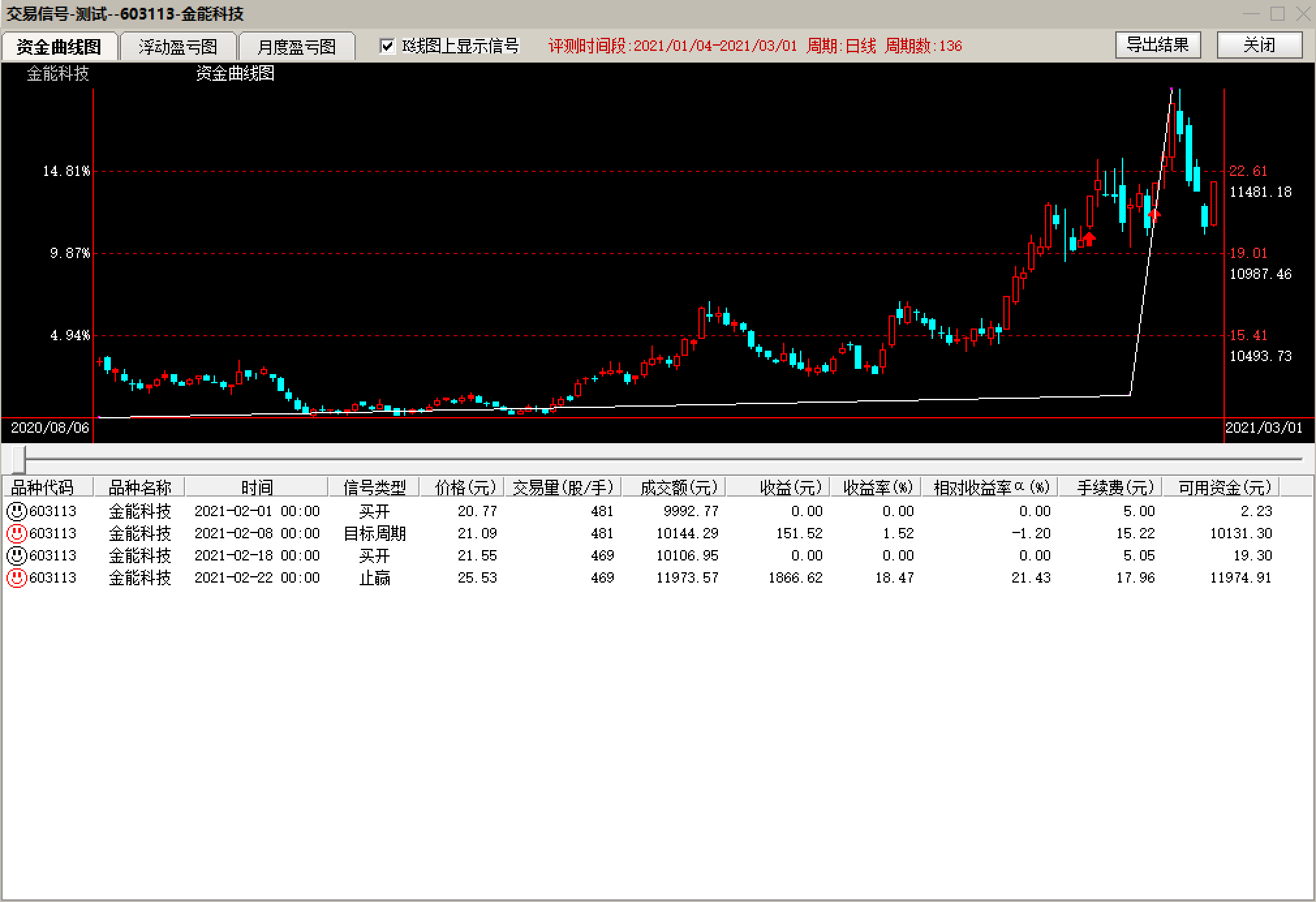The image size is (1316, 902).
Task: Click the red signal arrow on the cyan candle
Action: pyautogui.click(x=1154, y=214)
